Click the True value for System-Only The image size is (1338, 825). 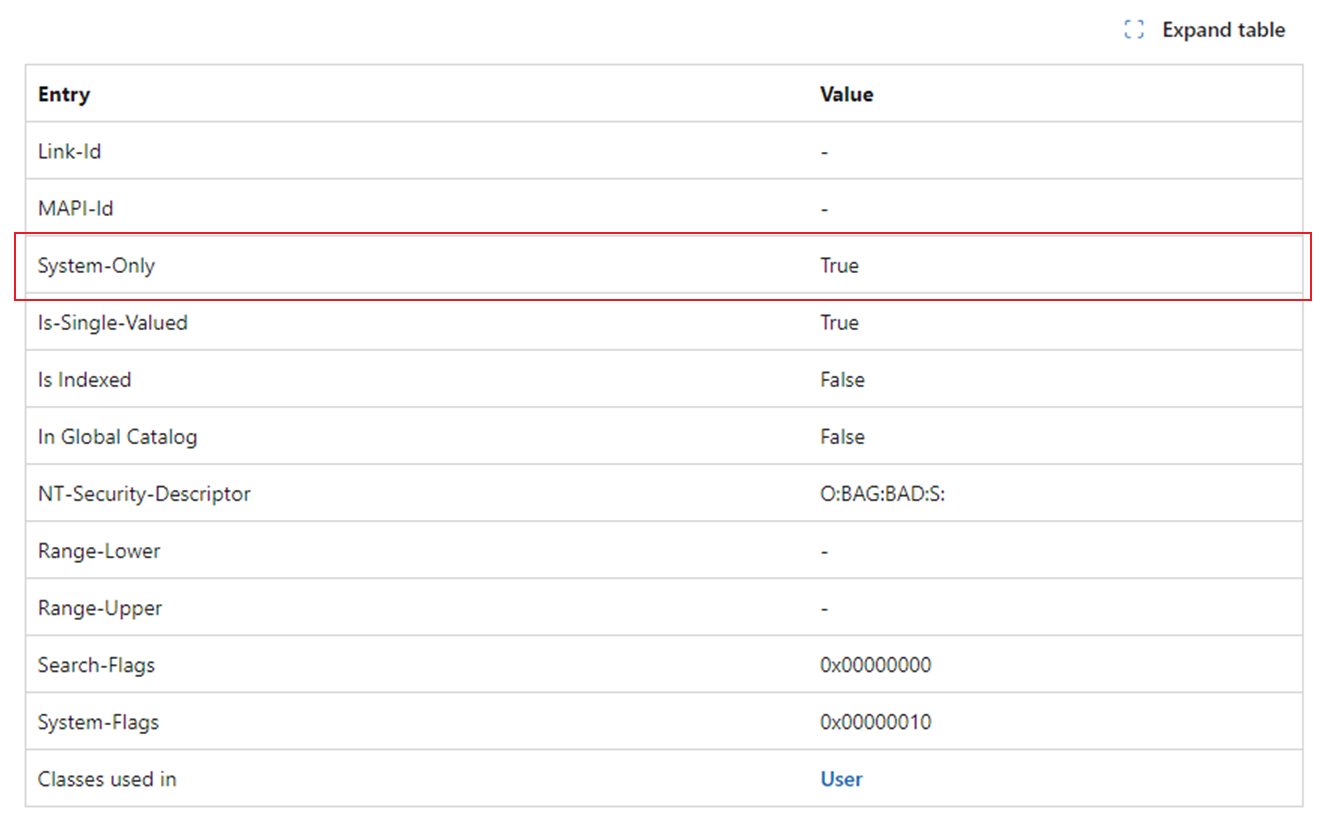[839, 265]
